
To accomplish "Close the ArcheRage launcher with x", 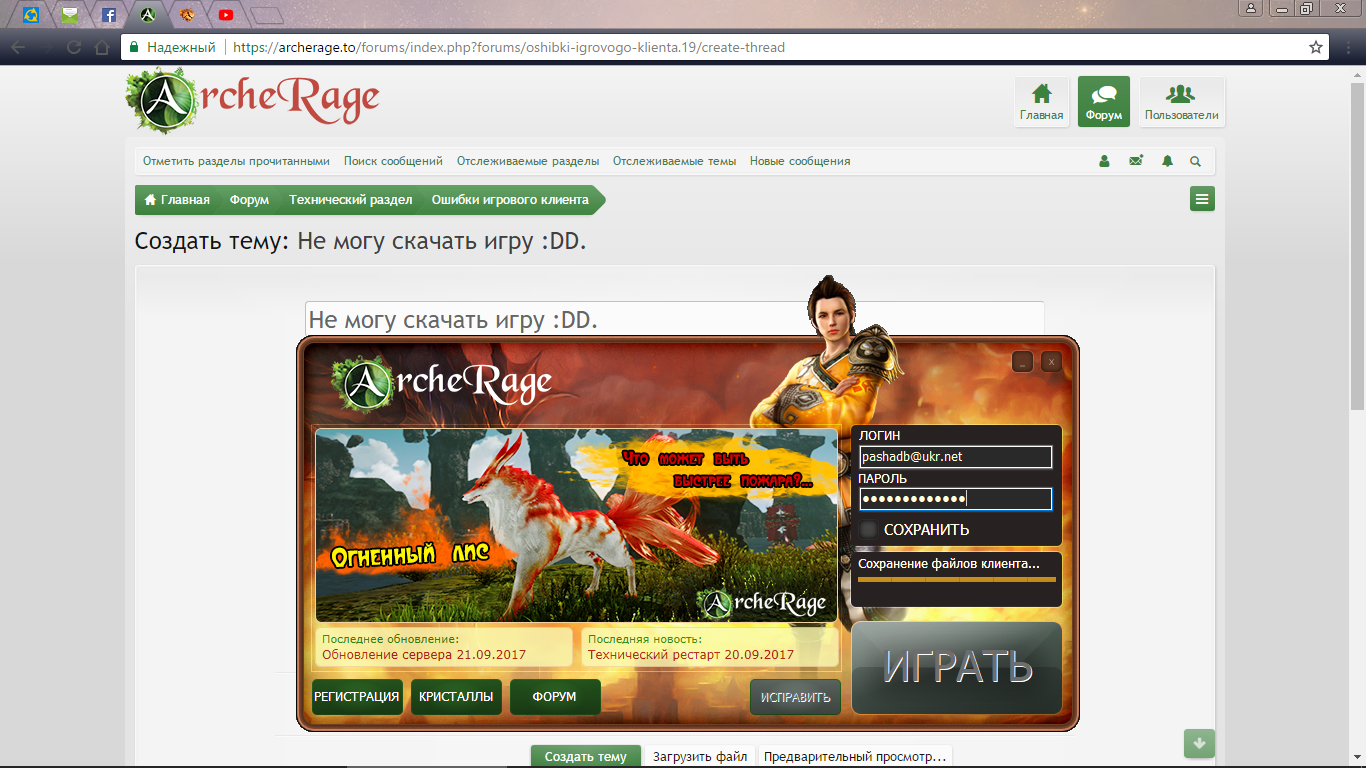I will [x=1050, y=362].
